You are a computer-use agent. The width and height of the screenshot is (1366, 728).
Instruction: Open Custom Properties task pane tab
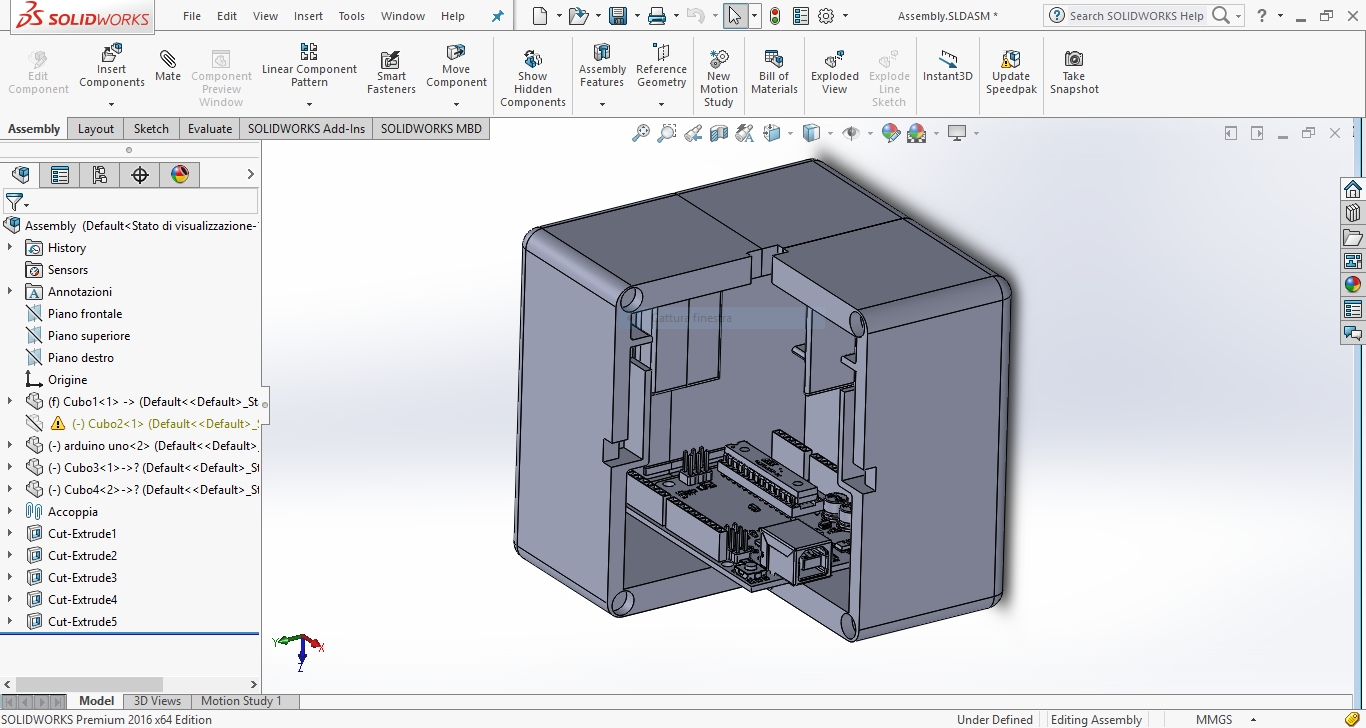coord(1353,309)
